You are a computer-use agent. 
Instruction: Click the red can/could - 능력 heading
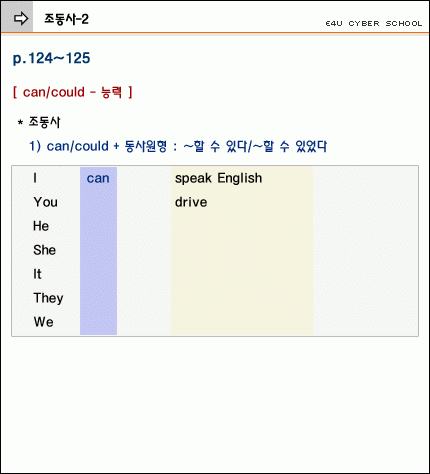tap(73, 92)
